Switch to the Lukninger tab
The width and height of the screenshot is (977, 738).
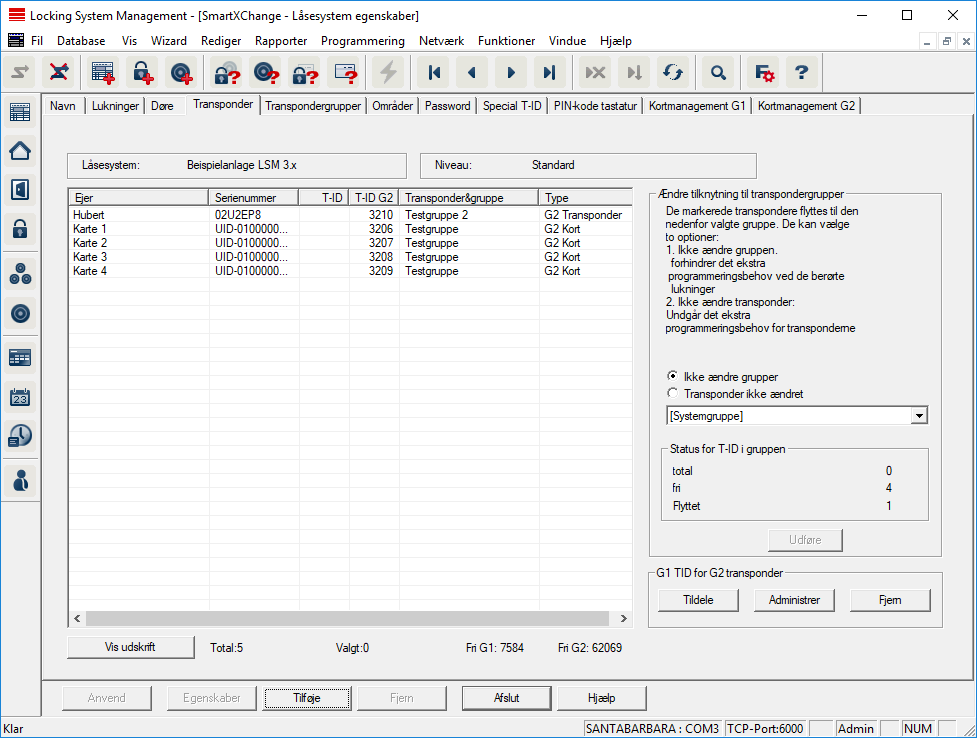coord(115,105)
